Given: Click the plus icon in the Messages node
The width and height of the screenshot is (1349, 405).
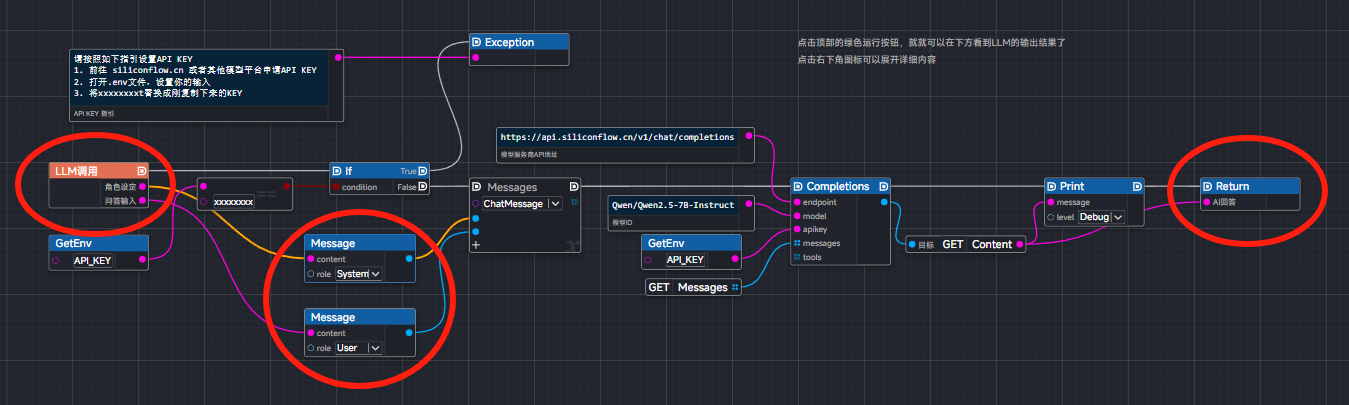Looking at the screenshot, I should (476, 245).
